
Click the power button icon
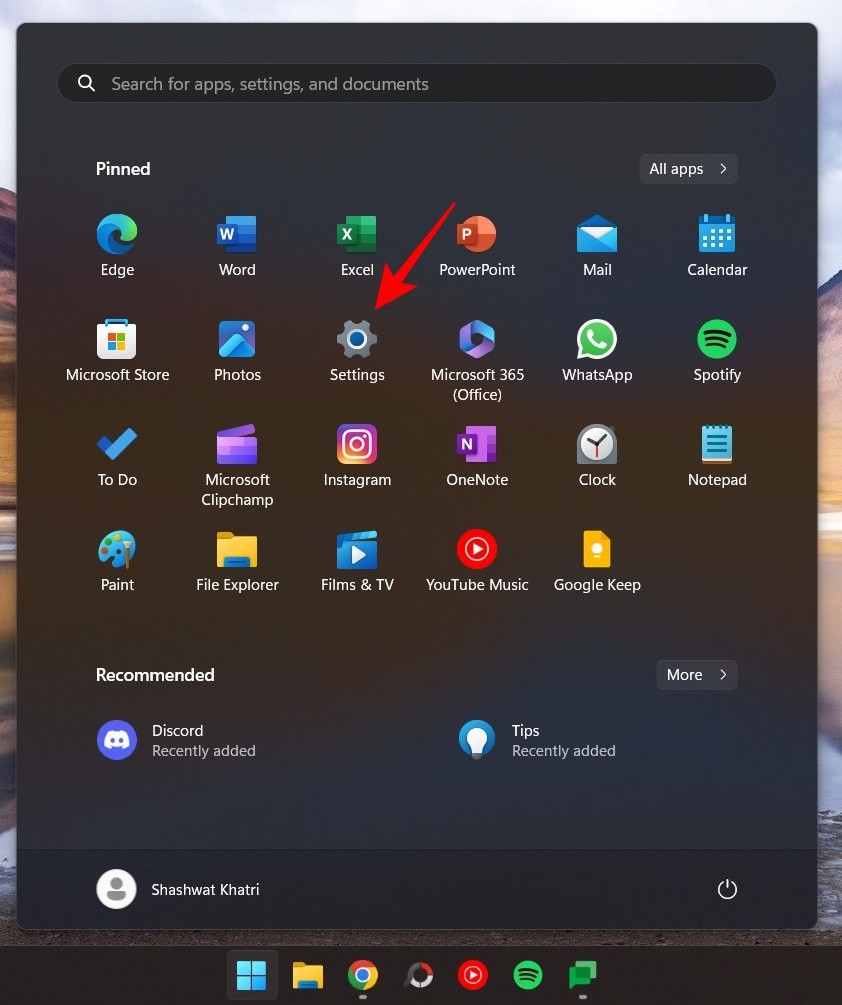(727, 889)
